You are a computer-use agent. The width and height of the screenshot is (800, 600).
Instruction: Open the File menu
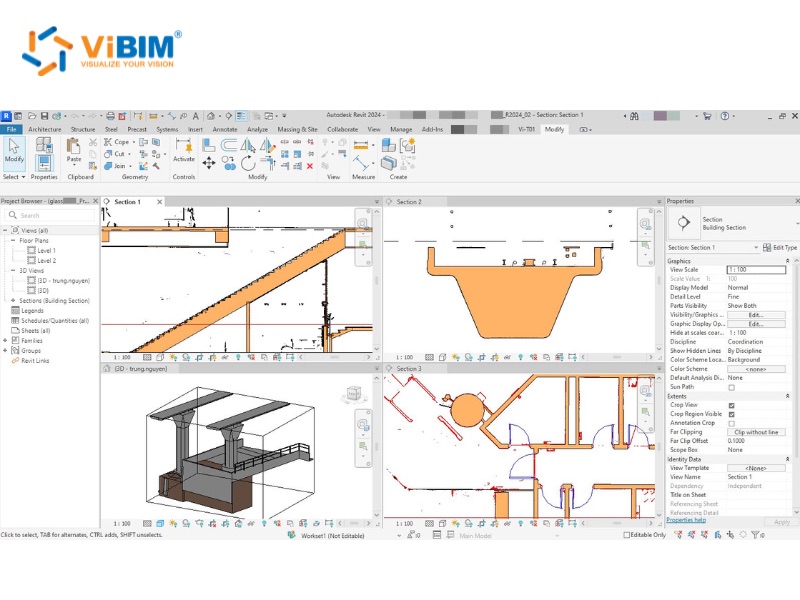tap(11, 130)
